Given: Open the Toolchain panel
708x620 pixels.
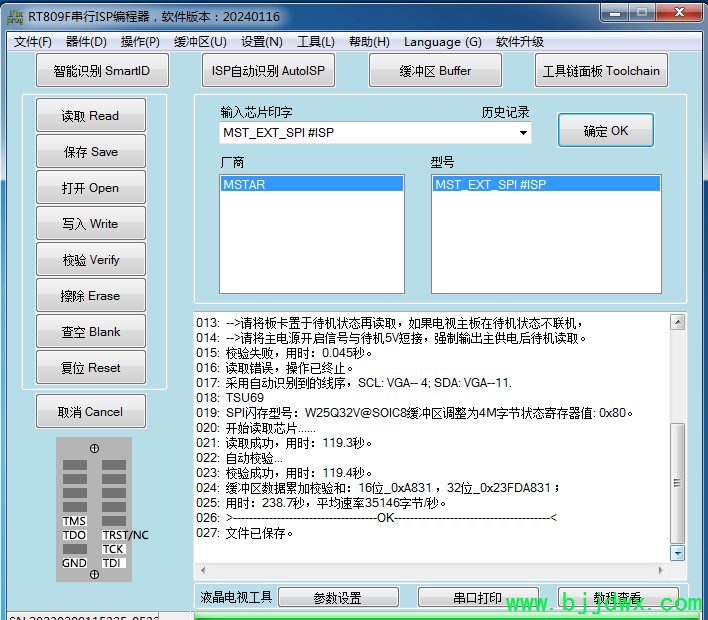Looking at the screenshot, I should click(601, 71).
